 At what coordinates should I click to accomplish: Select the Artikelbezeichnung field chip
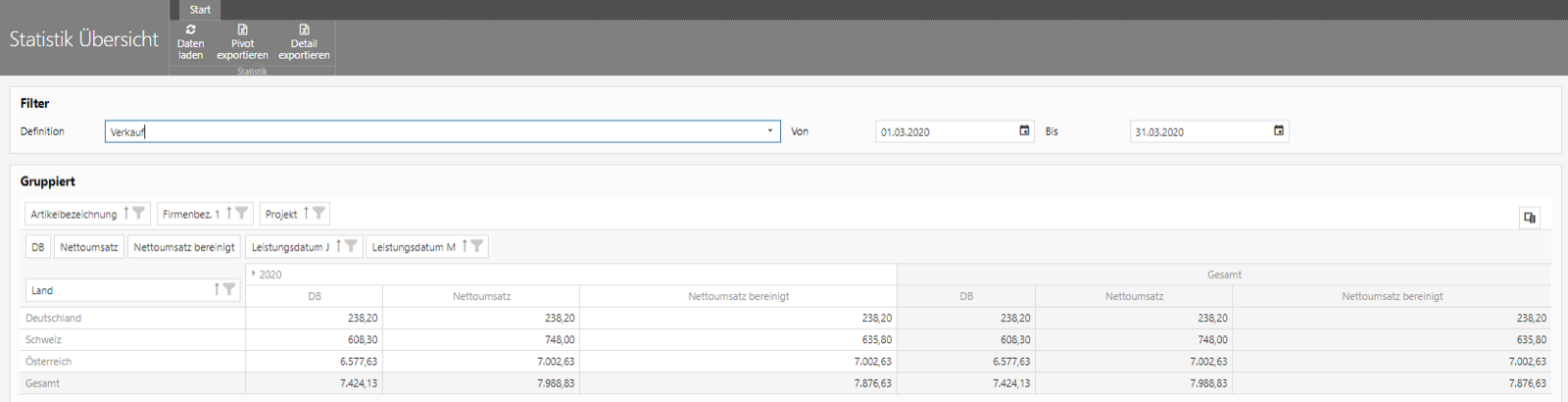coord(87,214)
